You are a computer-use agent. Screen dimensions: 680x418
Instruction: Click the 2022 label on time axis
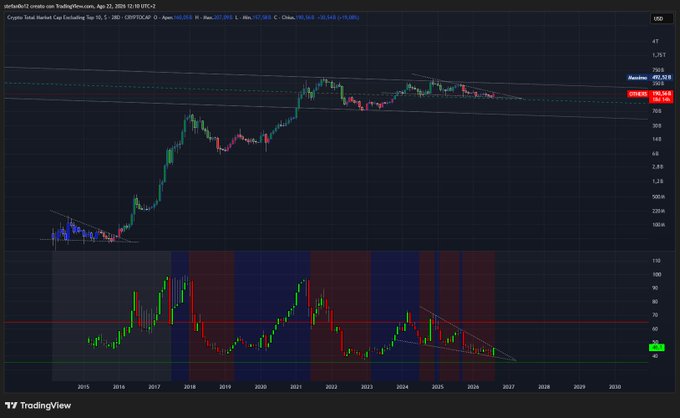coord(331,387)
